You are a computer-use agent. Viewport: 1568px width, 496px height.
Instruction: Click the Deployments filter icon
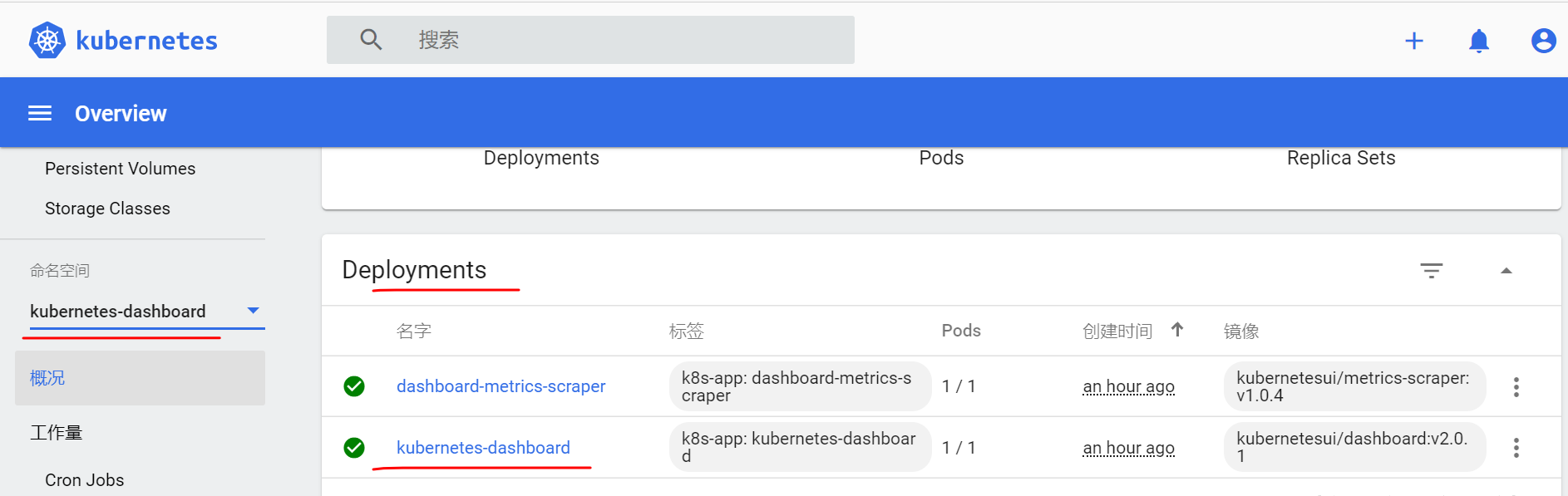click(x=1432, y=271)
